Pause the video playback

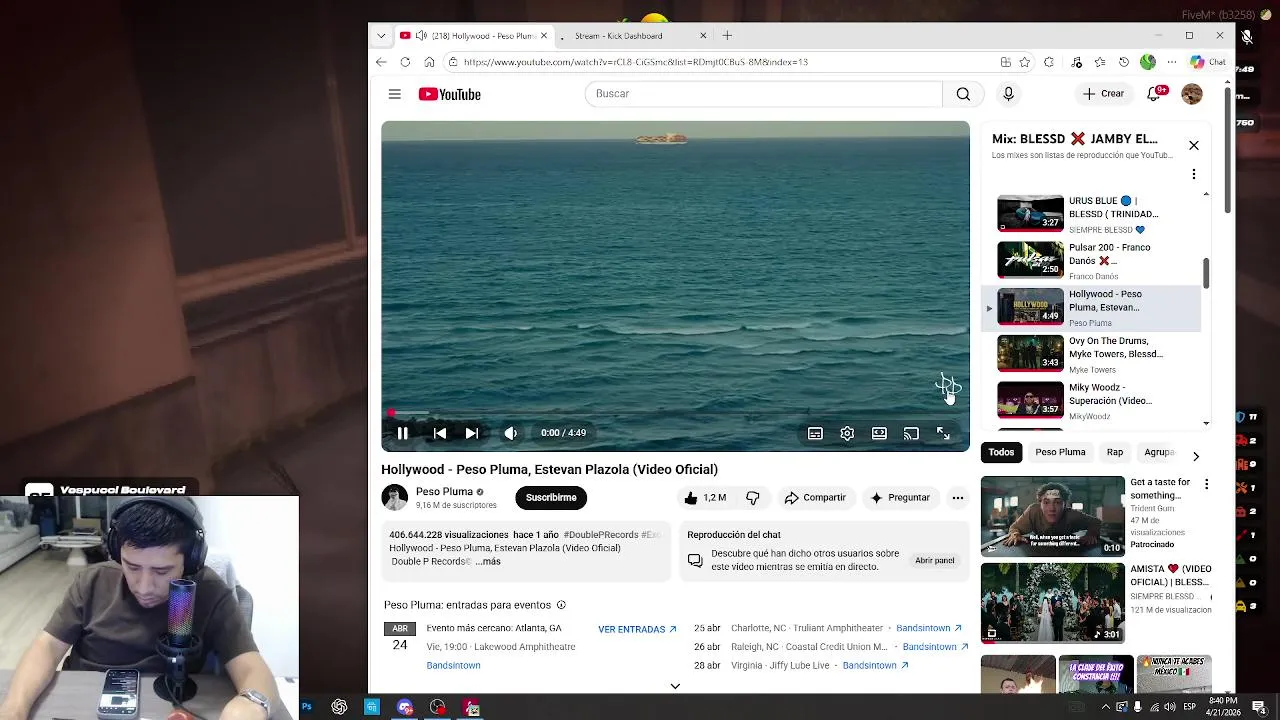402,433
